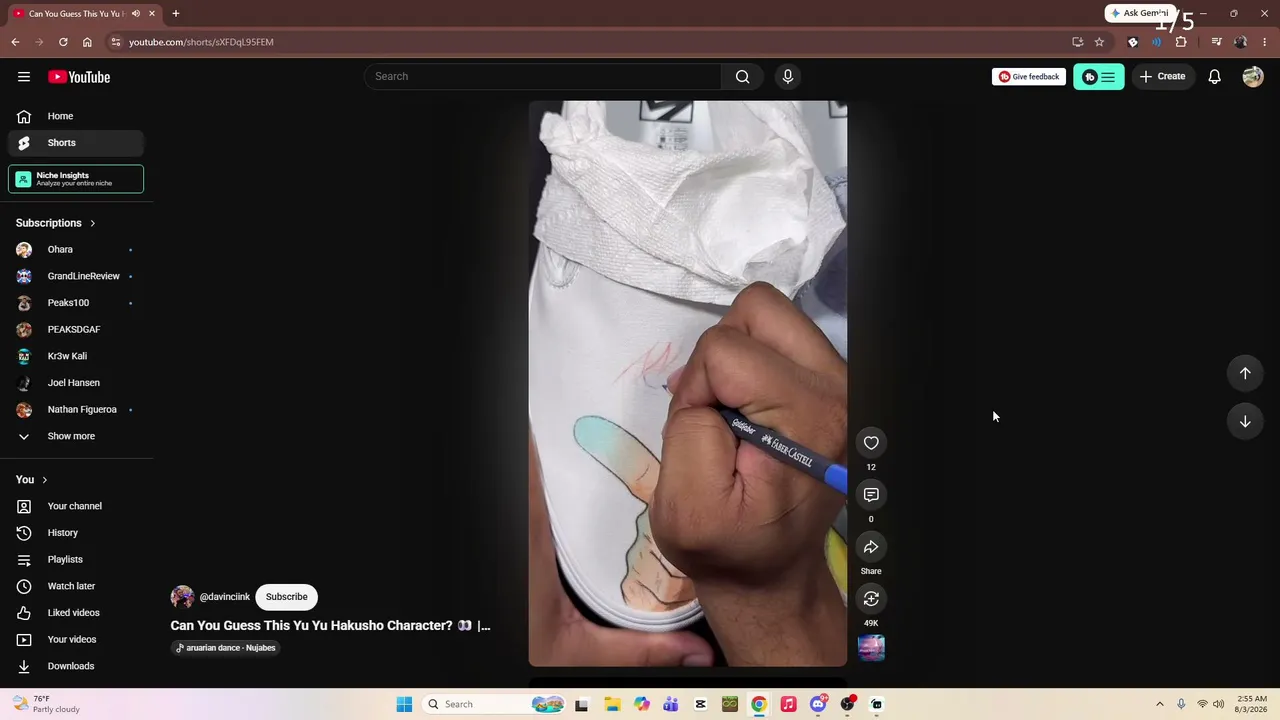
Task: Focus the YouTube search field
Action: click(543, 77)
